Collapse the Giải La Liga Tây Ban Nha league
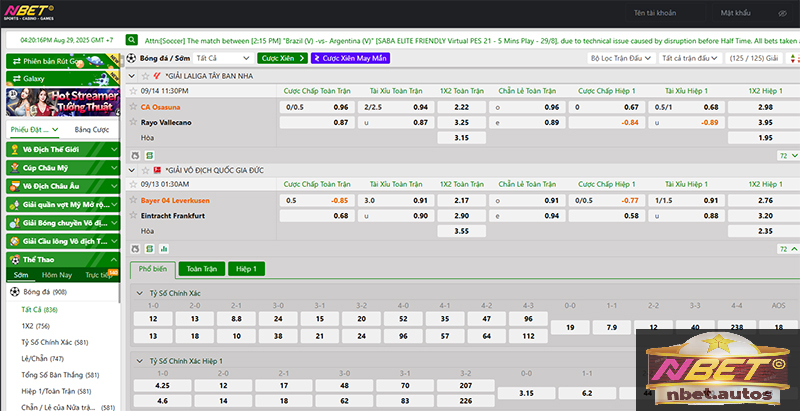This screenshot has width=800, height=411. [133, 76]
